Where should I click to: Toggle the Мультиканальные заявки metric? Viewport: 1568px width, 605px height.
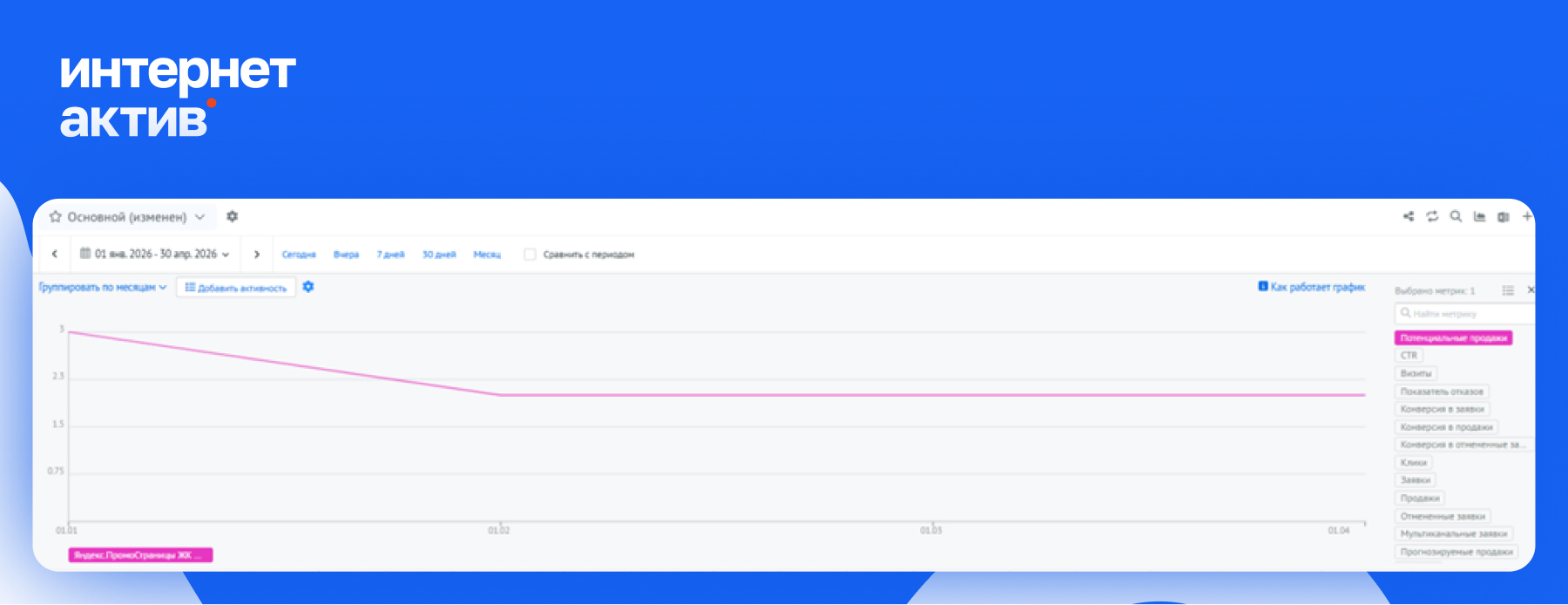1454,534
